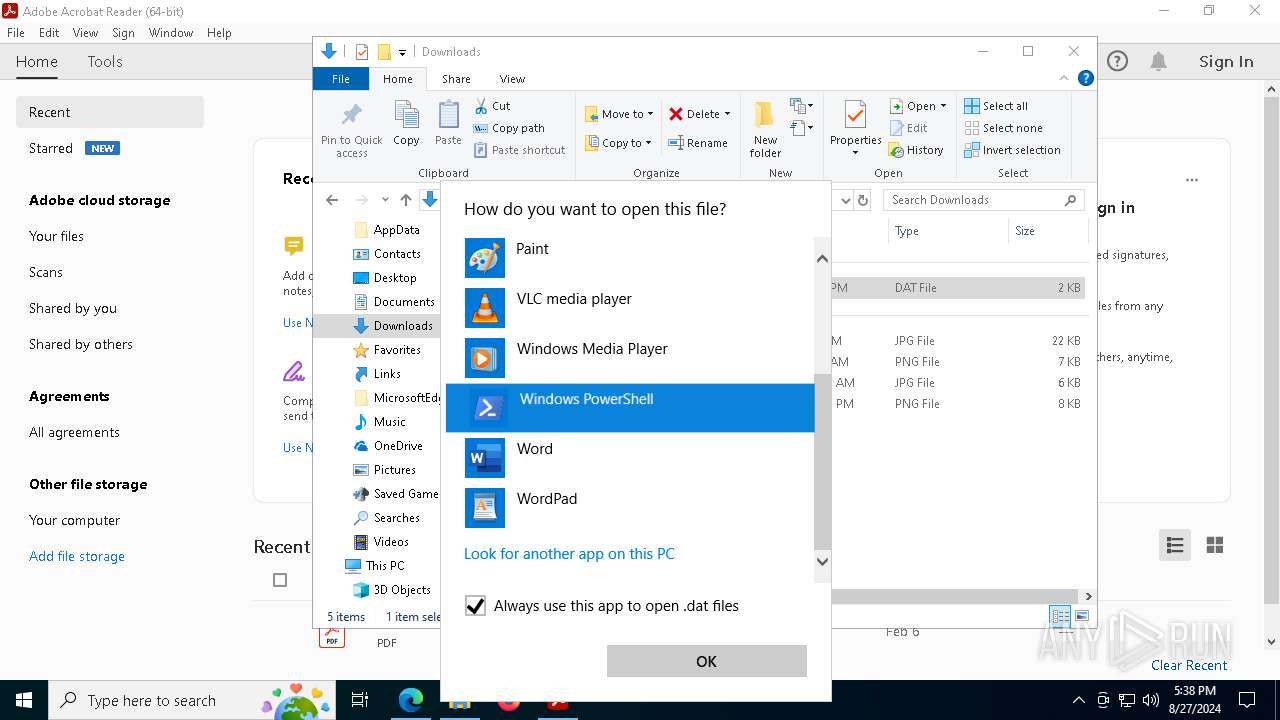The width and height of the screenshot is (1280, 720).
Task: Show hidden system tray icons
Action: pyautogui.click(x=1078, y=701)
